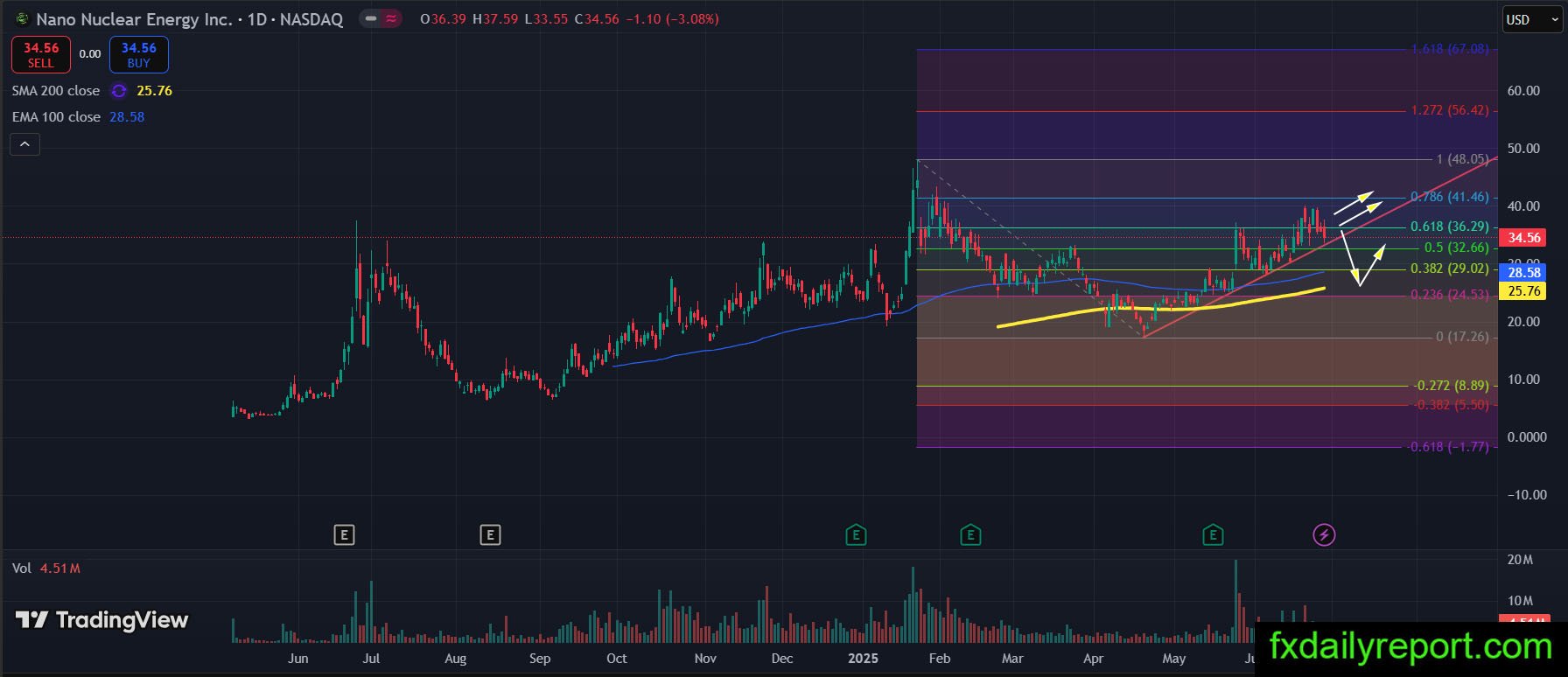The width and height of the screenshot is (1568, 677).
Task: Click the 20M volume scale label
Action: (1521, 560)
